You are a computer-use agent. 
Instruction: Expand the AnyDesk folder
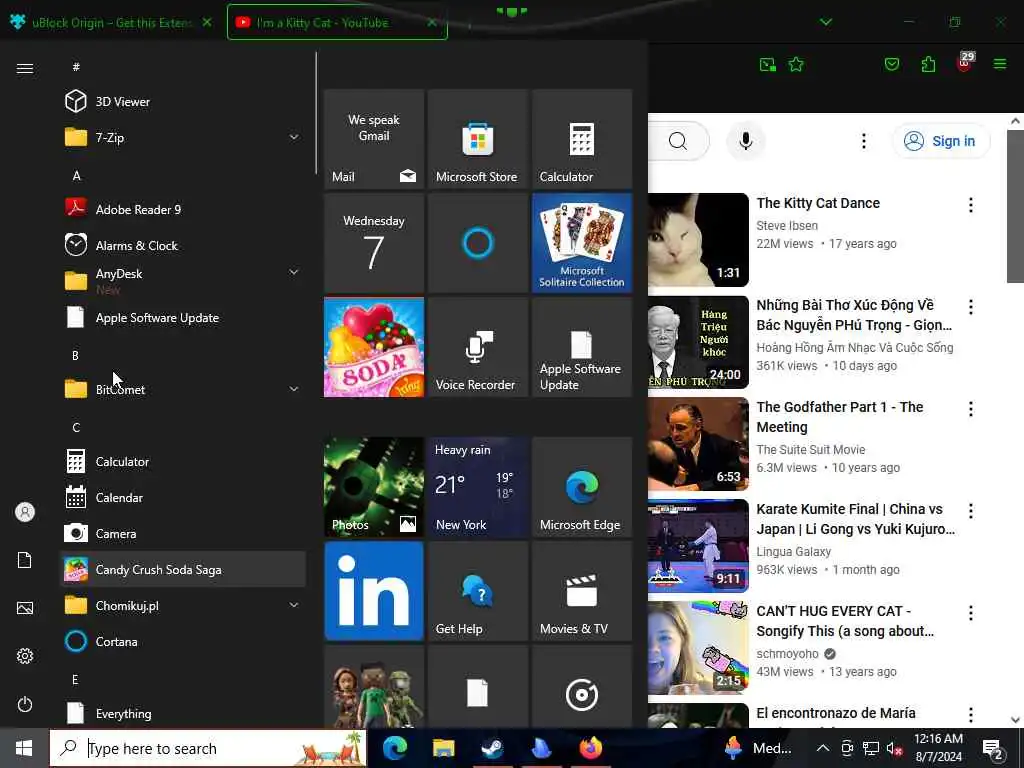[294, 272]
